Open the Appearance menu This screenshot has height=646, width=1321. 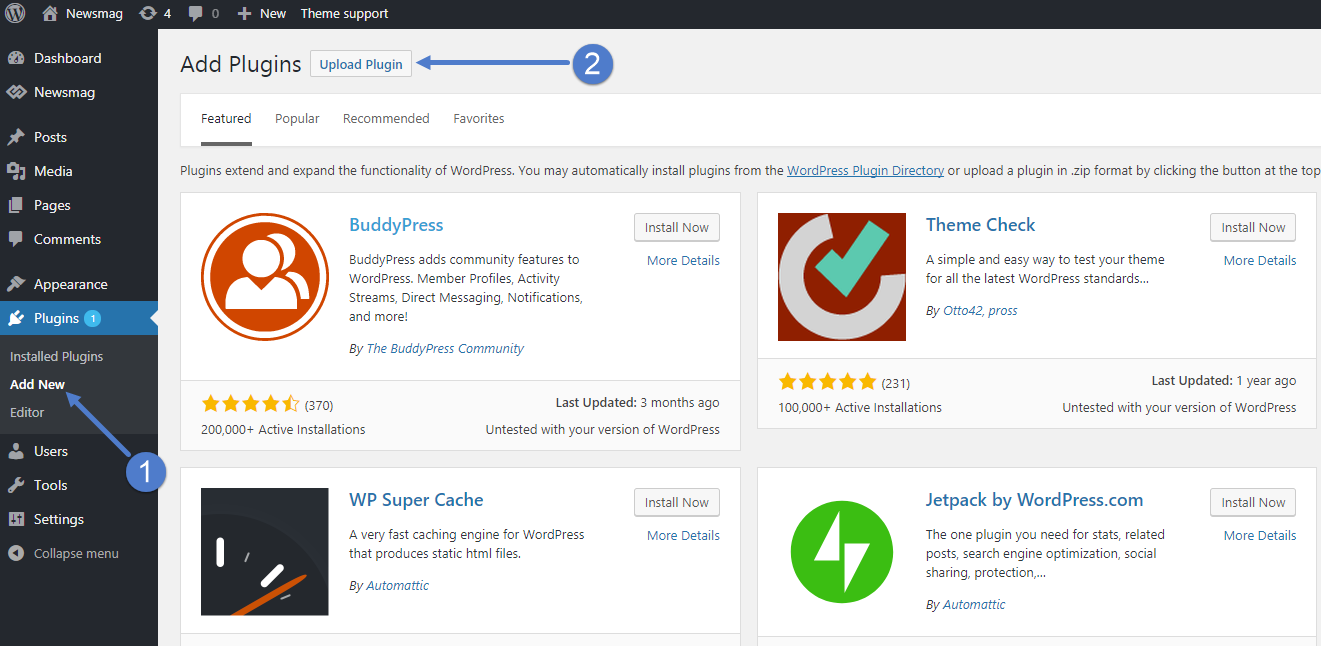coord(71,284)
